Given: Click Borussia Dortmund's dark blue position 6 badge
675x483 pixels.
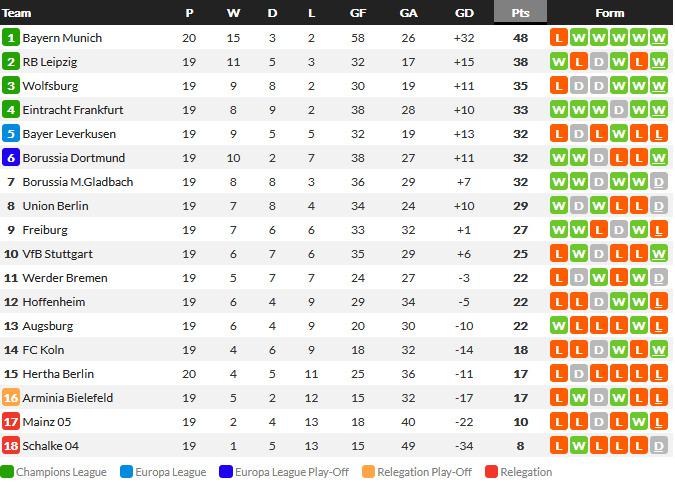Looking at the screenshot, I should click(x=11, y=158).
